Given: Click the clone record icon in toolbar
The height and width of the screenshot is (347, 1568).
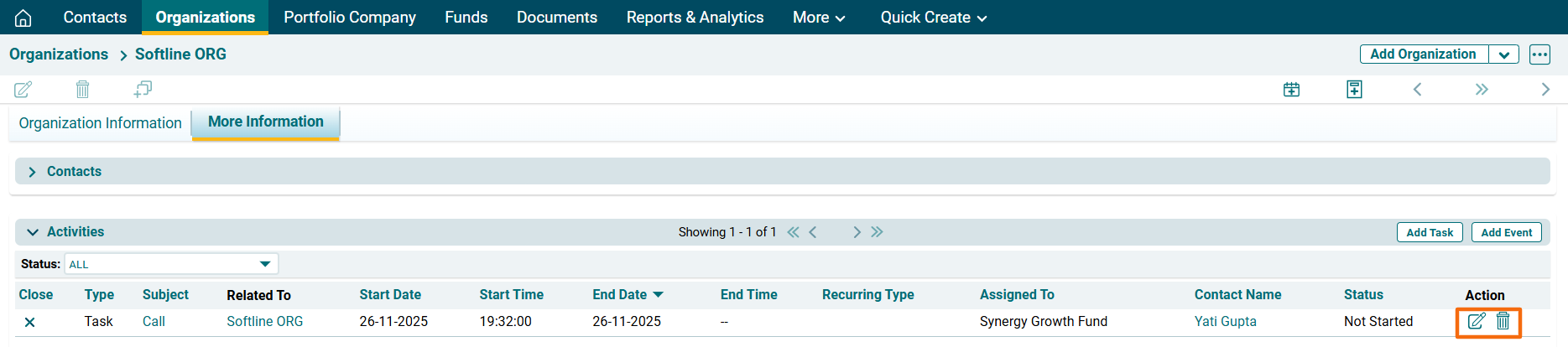Looking at the screenshot, I should 143,89.
